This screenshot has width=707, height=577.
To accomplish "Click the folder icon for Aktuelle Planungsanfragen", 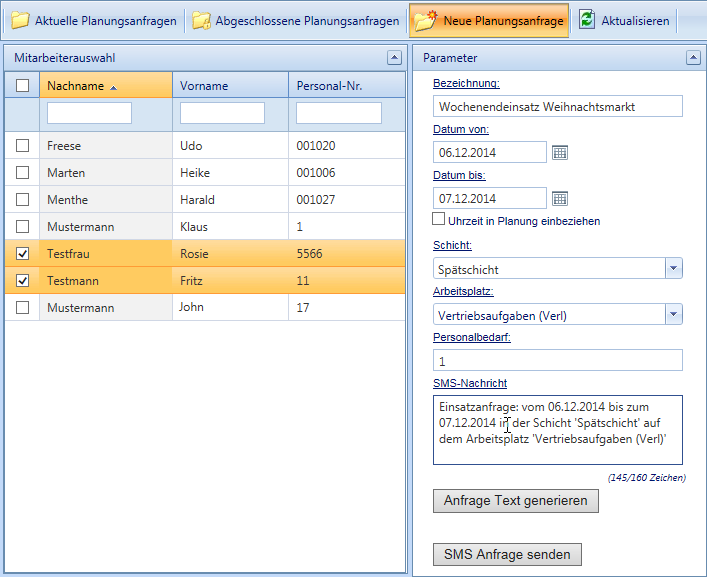I will [x=20, y=20].
